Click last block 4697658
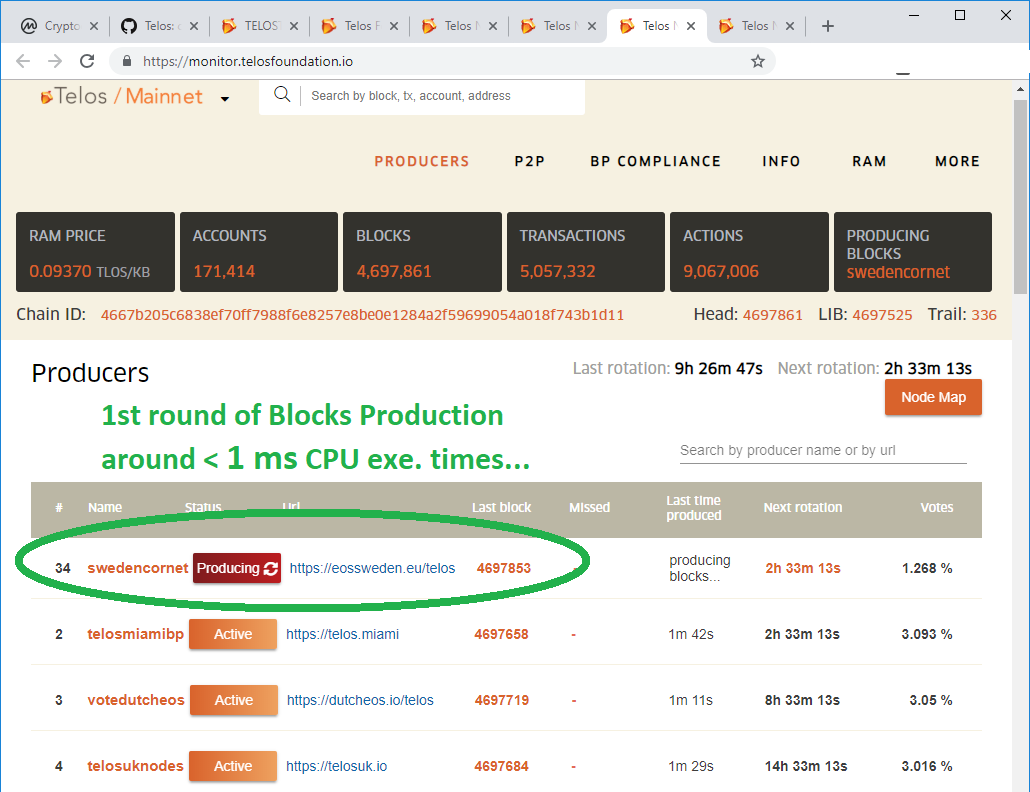The width and height of the screenshot is (1030, 792). coord(501,634)
